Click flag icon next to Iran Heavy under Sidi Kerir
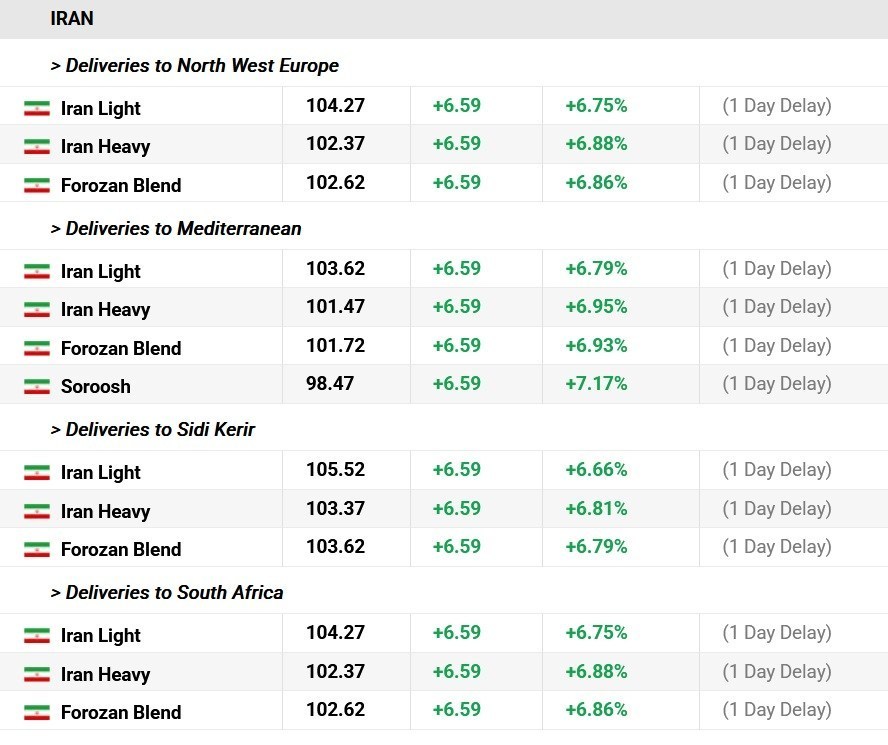The width and height of the screenshot is (888, 745). (x=37, y=511)
